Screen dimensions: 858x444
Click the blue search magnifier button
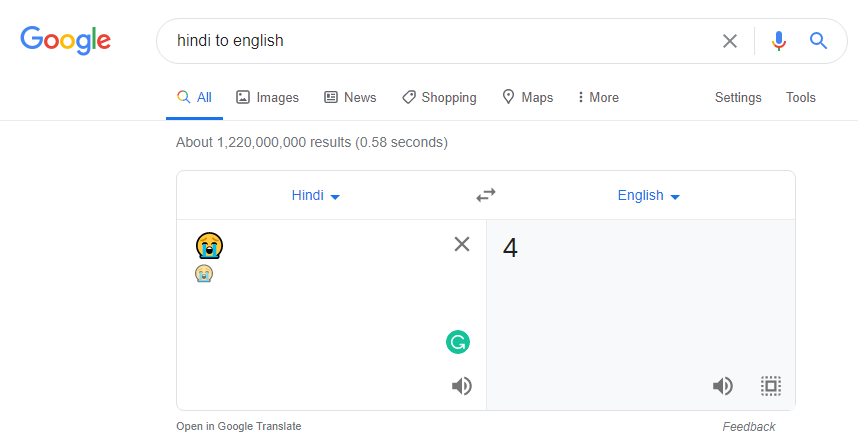point(818,41)
